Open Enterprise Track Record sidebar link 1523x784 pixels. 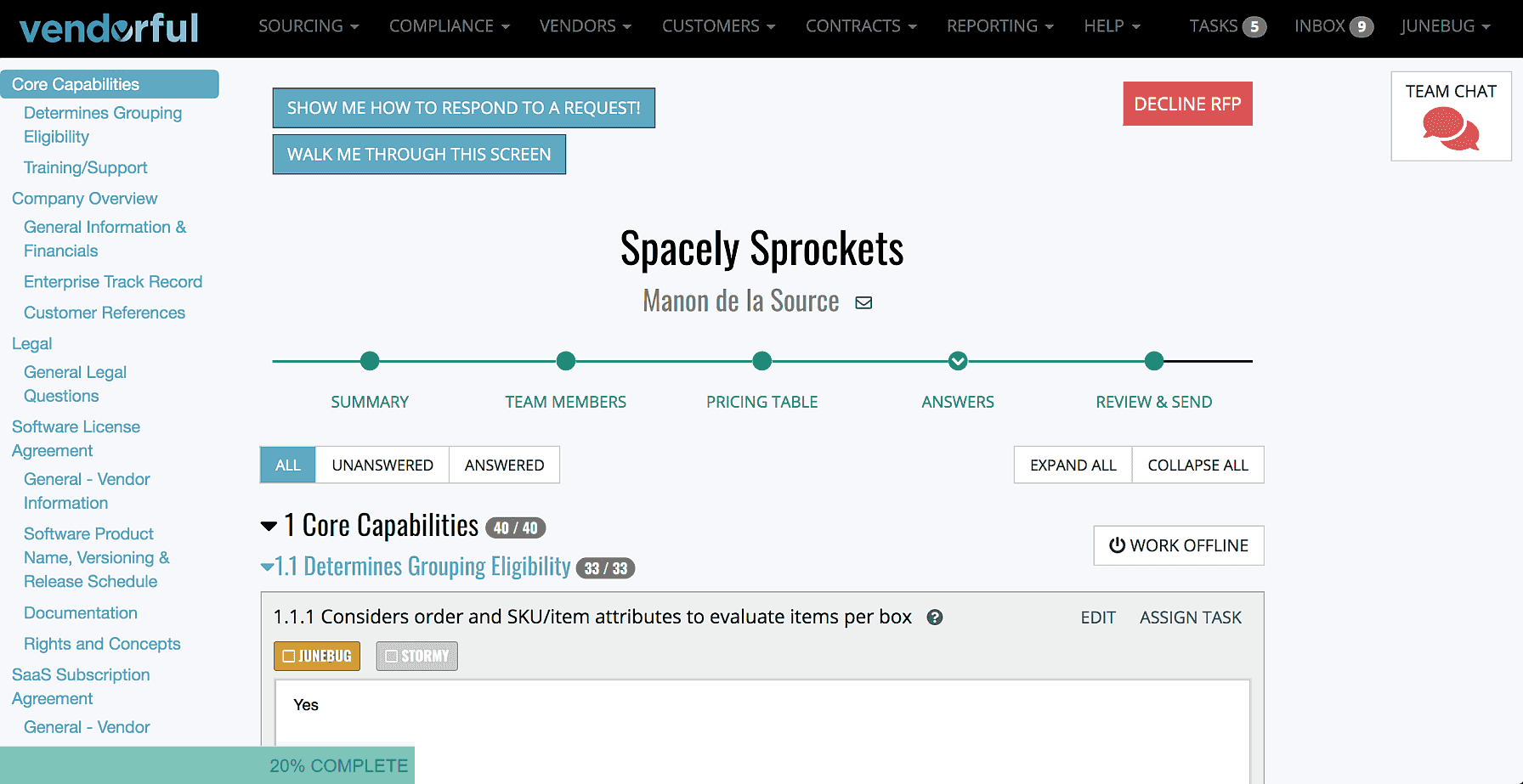[x=113, y=281]
